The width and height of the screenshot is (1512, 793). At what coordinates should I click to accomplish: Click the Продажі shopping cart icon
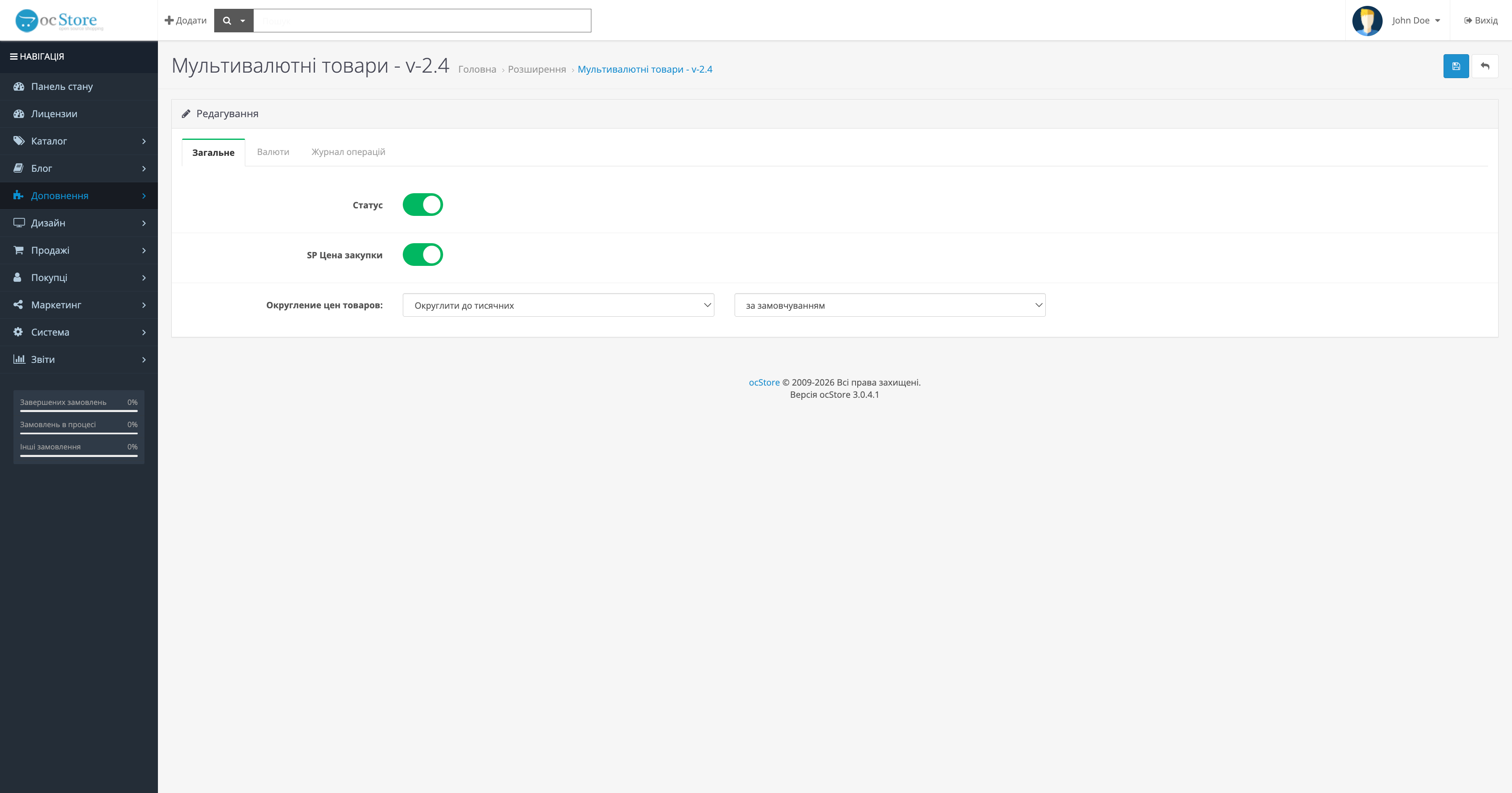coord(19,250)
